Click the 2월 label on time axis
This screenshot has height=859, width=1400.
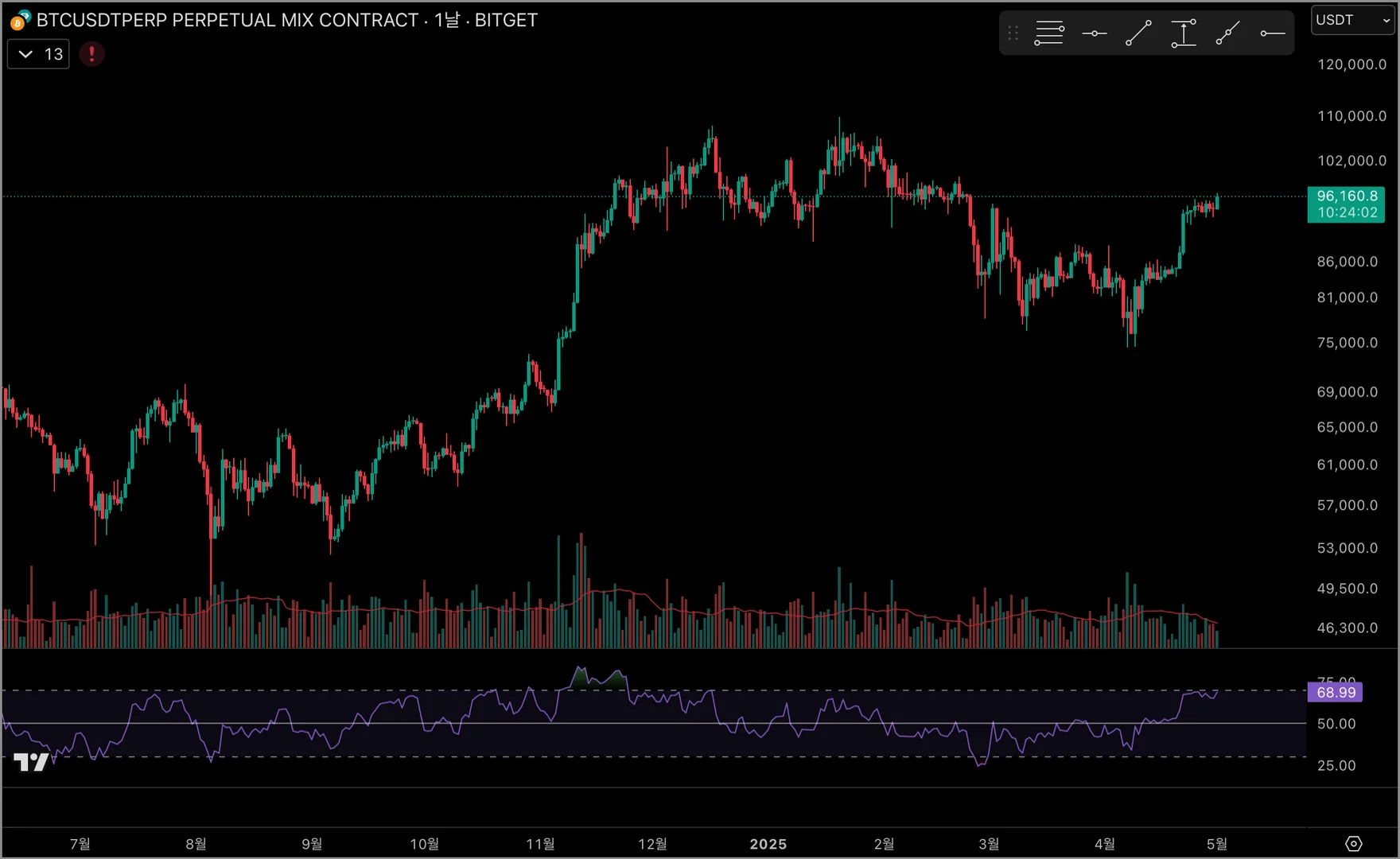885,844
